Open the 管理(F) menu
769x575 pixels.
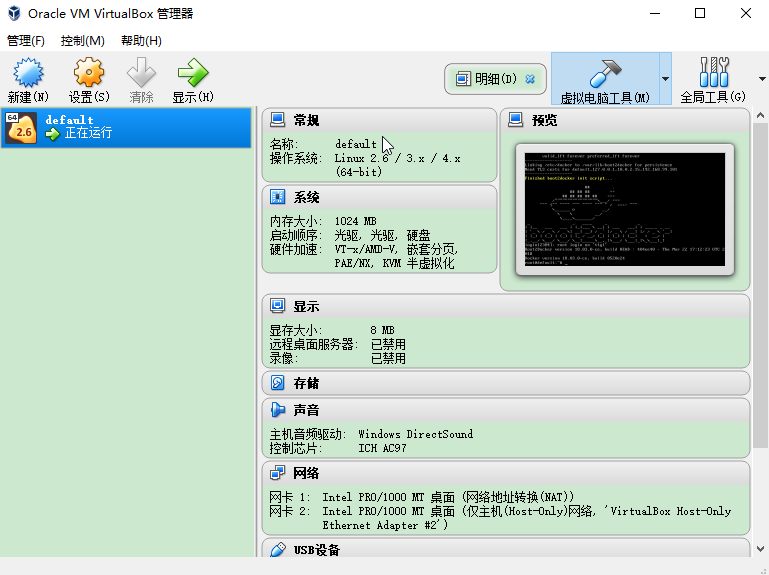pyautogui.click(x=26, y=41)
